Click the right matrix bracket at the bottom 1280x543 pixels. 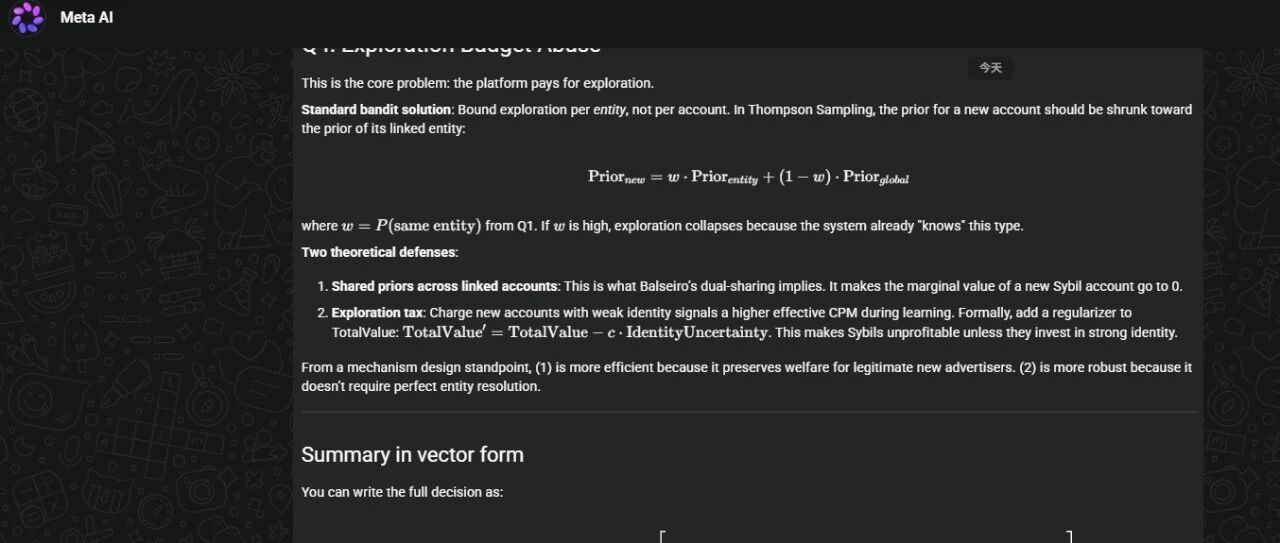1068,537
